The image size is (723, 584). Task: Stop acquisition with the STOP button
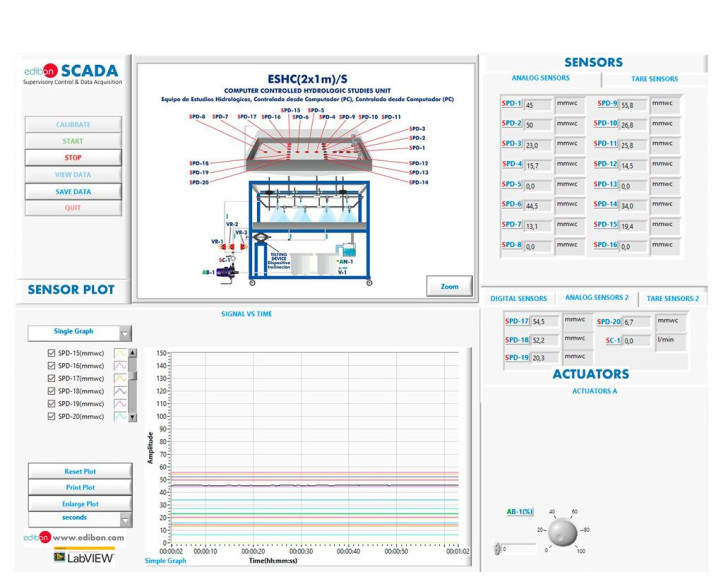(73, 158)
